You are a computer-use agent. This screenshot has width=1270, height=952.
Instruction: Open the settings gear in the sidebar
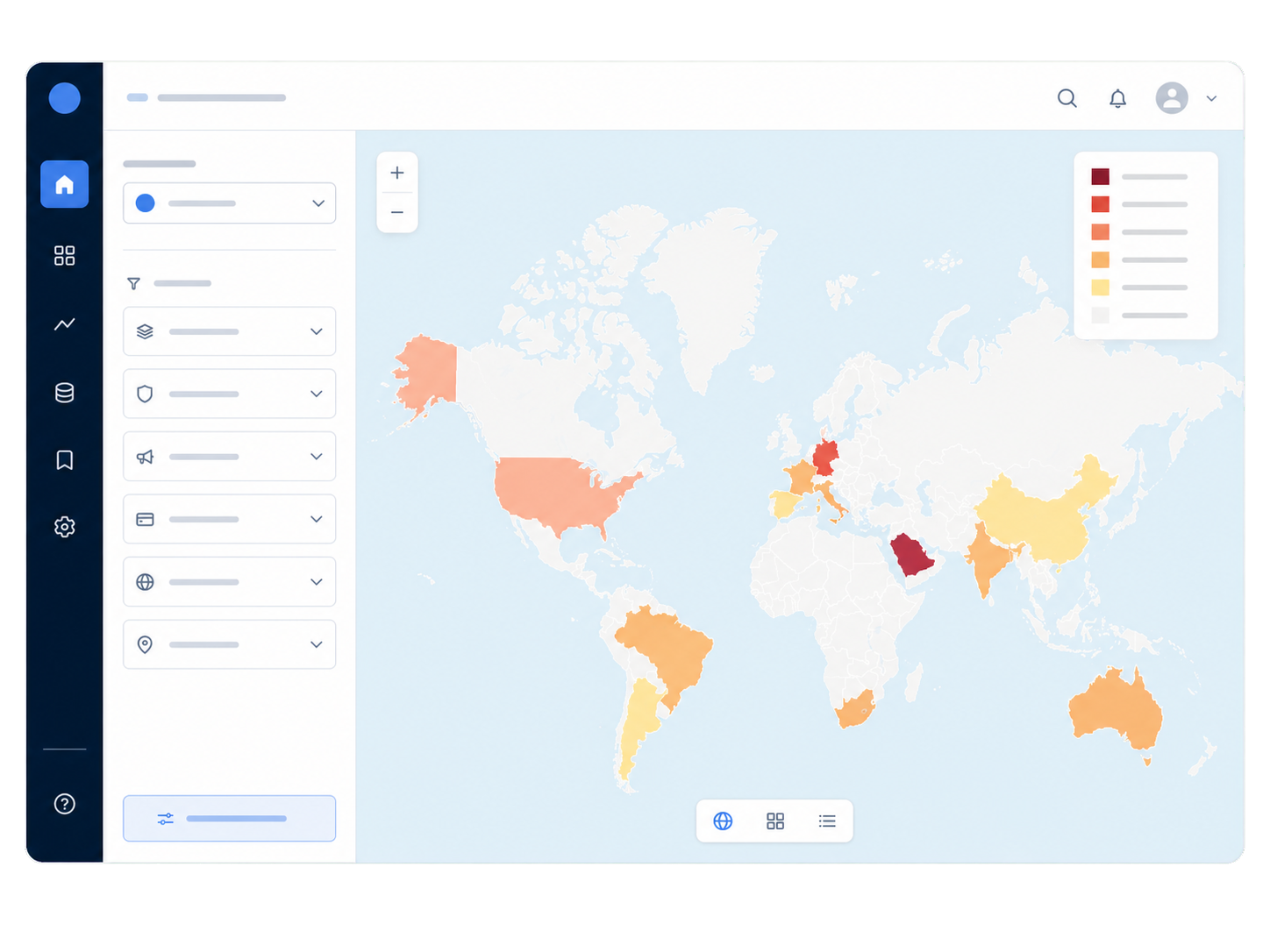[x=64, y=526]
